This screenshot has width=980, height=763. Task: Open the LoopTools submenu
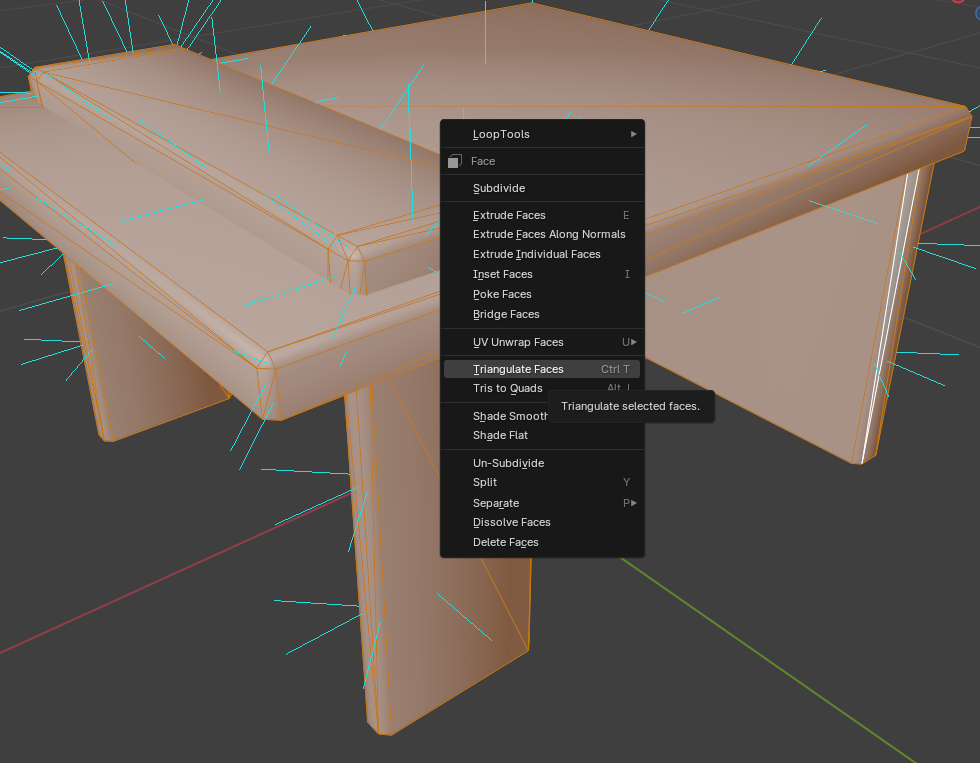point(542,134)
